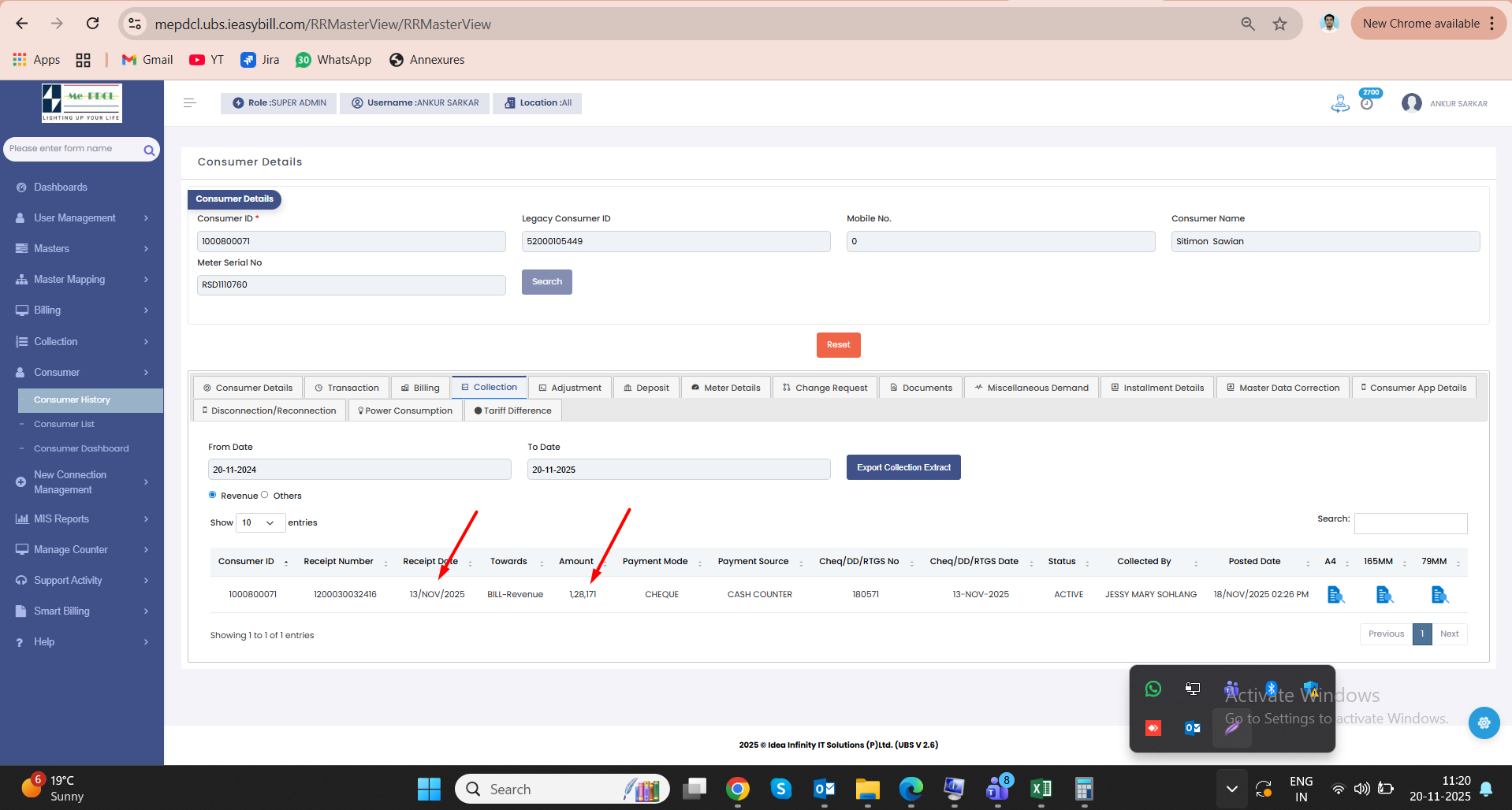1512x810 pixels.
Task: Open the 79MM receipt preview icon
Action: point(1439,595)
